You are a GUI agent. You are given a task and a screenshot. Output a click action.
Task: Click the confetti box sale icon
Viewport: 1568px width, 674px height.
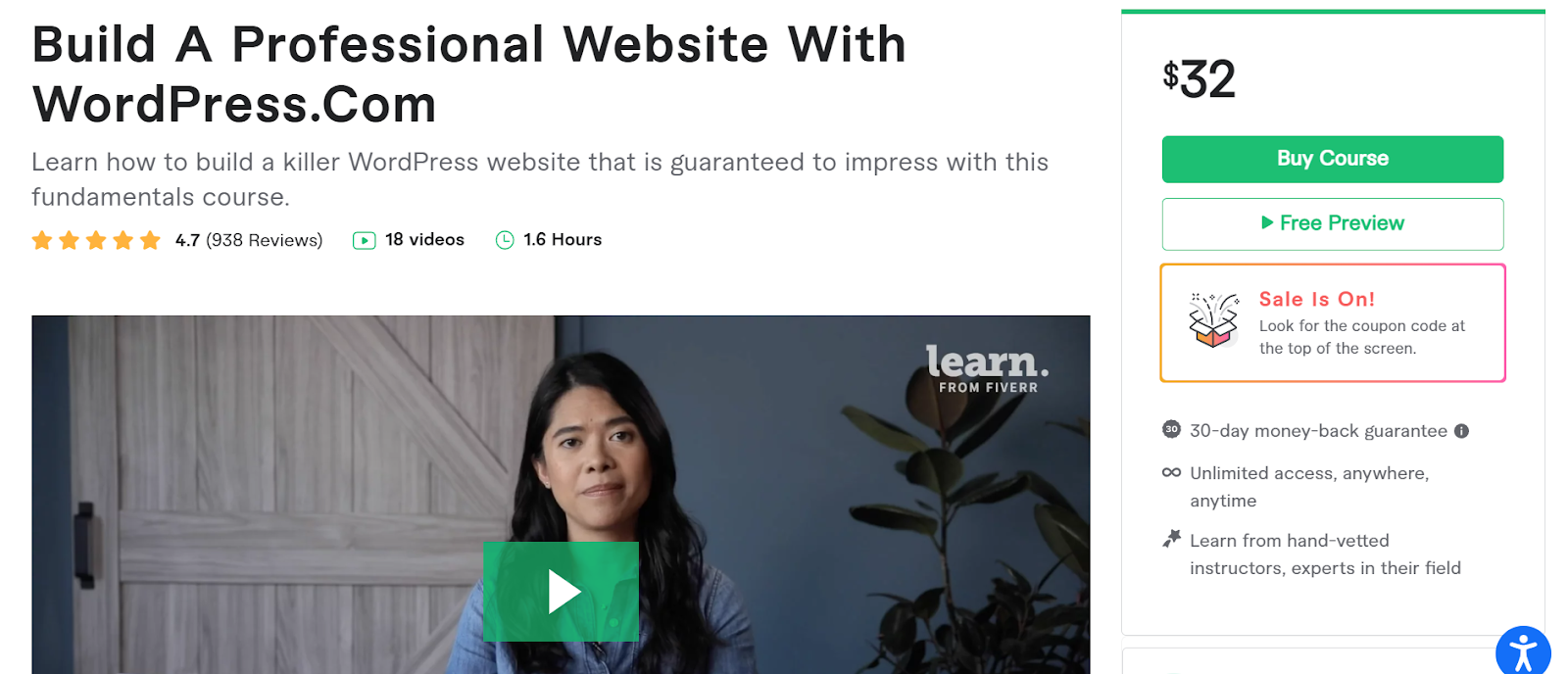1213,320
